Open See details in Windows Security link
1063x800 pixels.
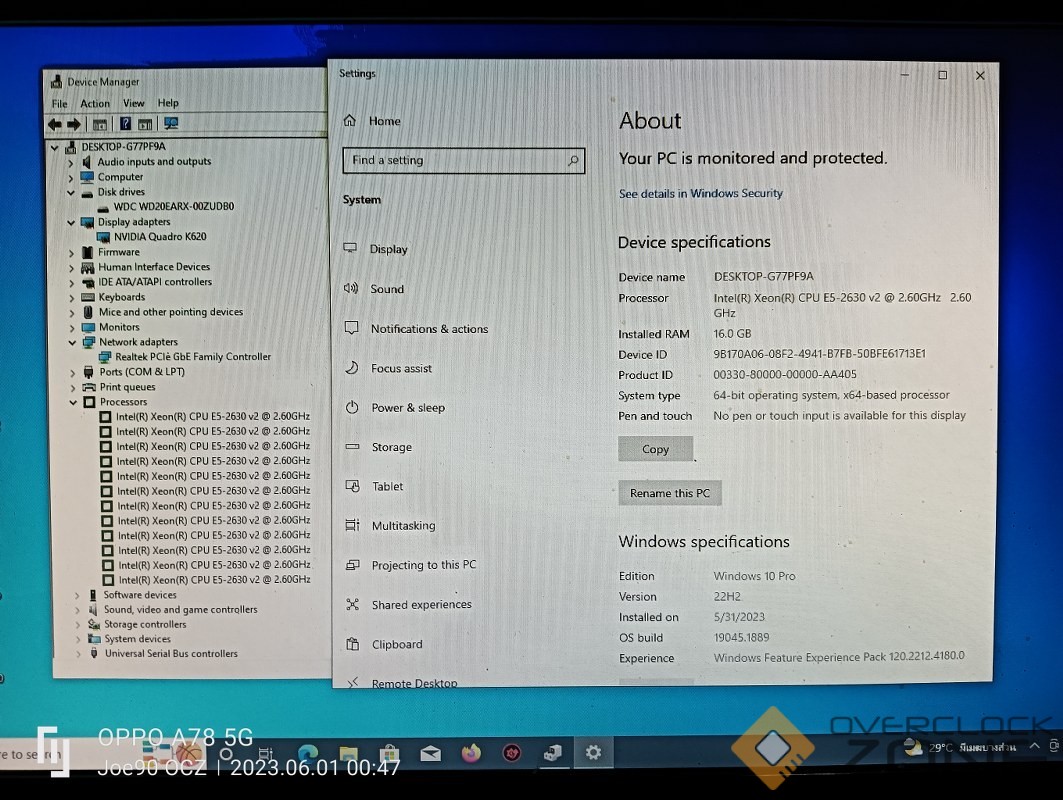pos(700,193)
